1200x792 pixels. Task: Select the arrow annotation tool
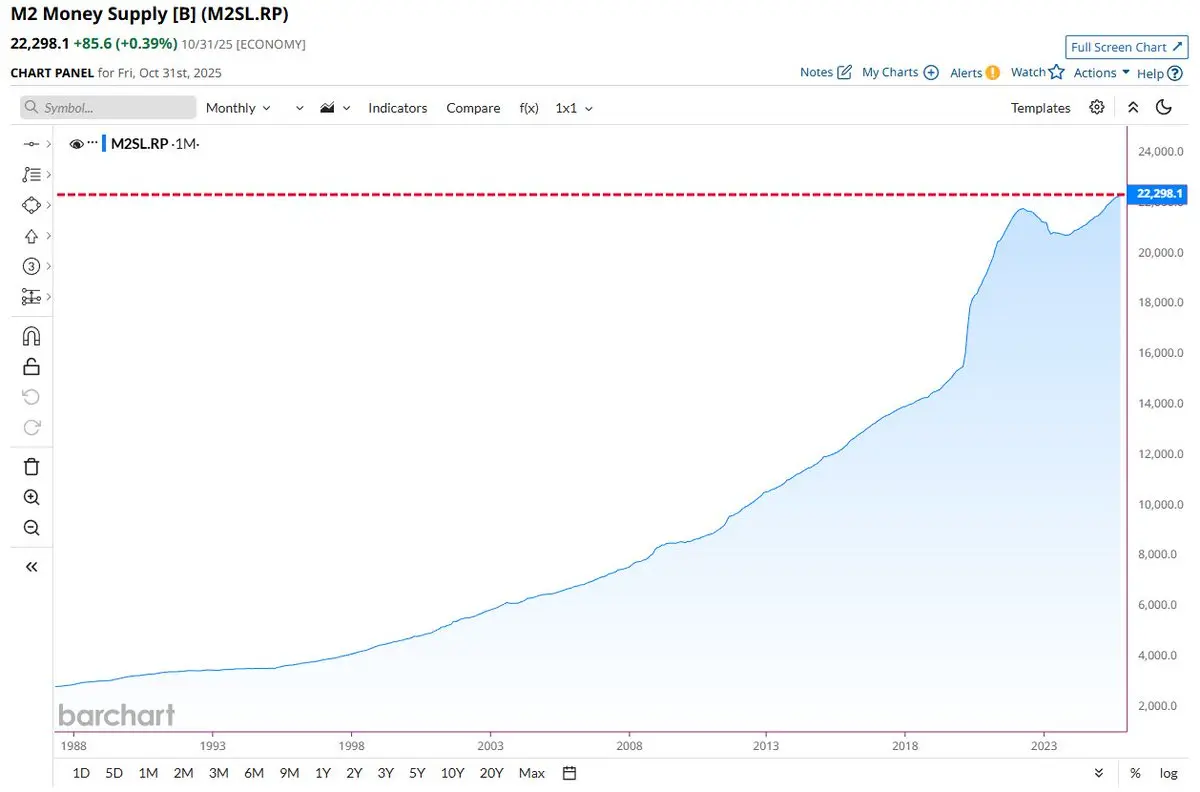coord(31,236)
